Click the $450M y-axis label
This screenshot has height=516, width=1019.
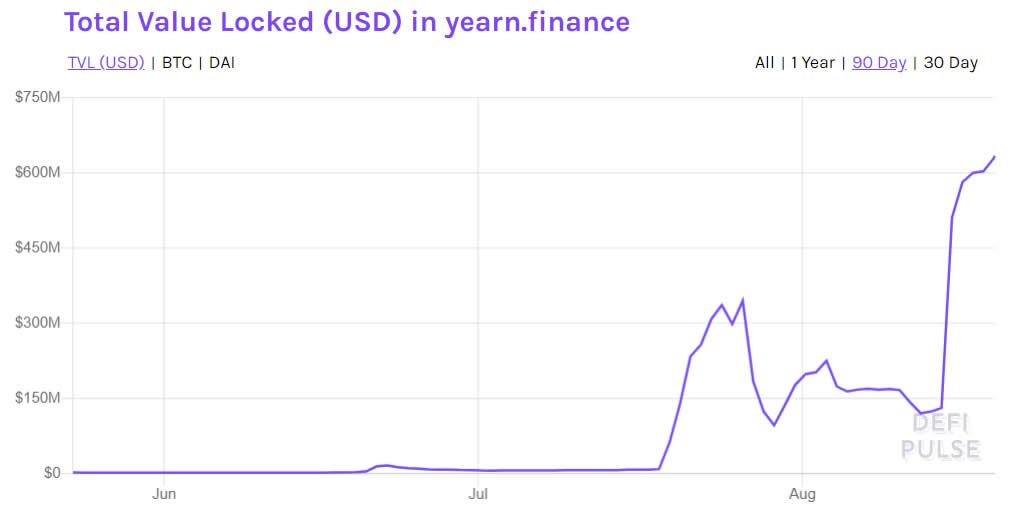[38, 248]
